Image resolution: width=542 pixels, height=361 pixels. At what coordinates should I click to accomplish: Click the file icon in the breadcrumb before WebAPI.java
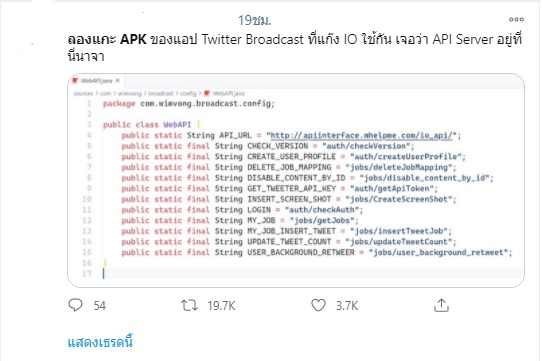[x=207, y=93]
